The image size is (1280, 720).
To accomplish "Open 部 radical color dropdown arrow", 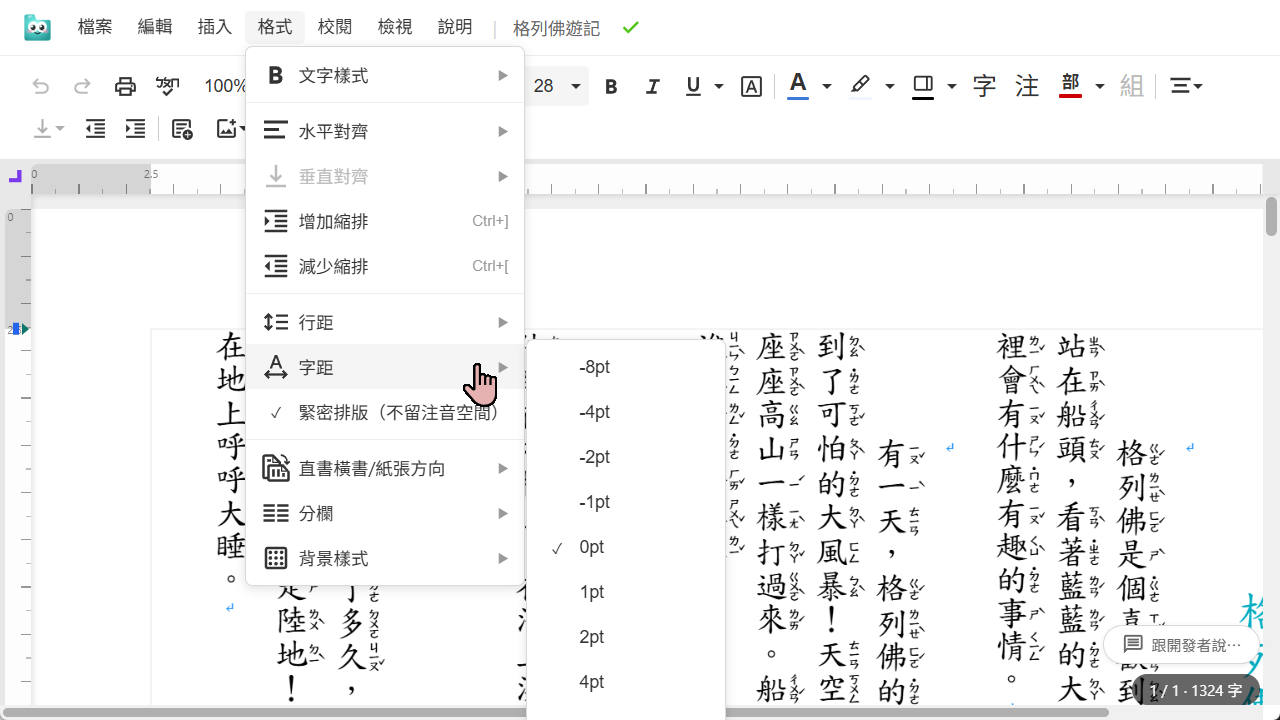I will click(x=1099, y=87).
